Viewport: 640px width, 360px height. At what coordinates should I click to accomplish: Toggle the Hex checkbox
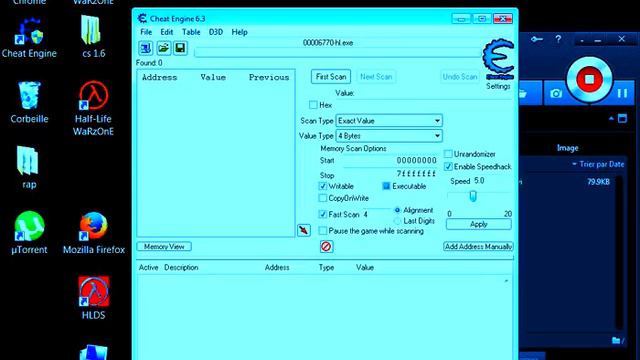tap(313, 105)
